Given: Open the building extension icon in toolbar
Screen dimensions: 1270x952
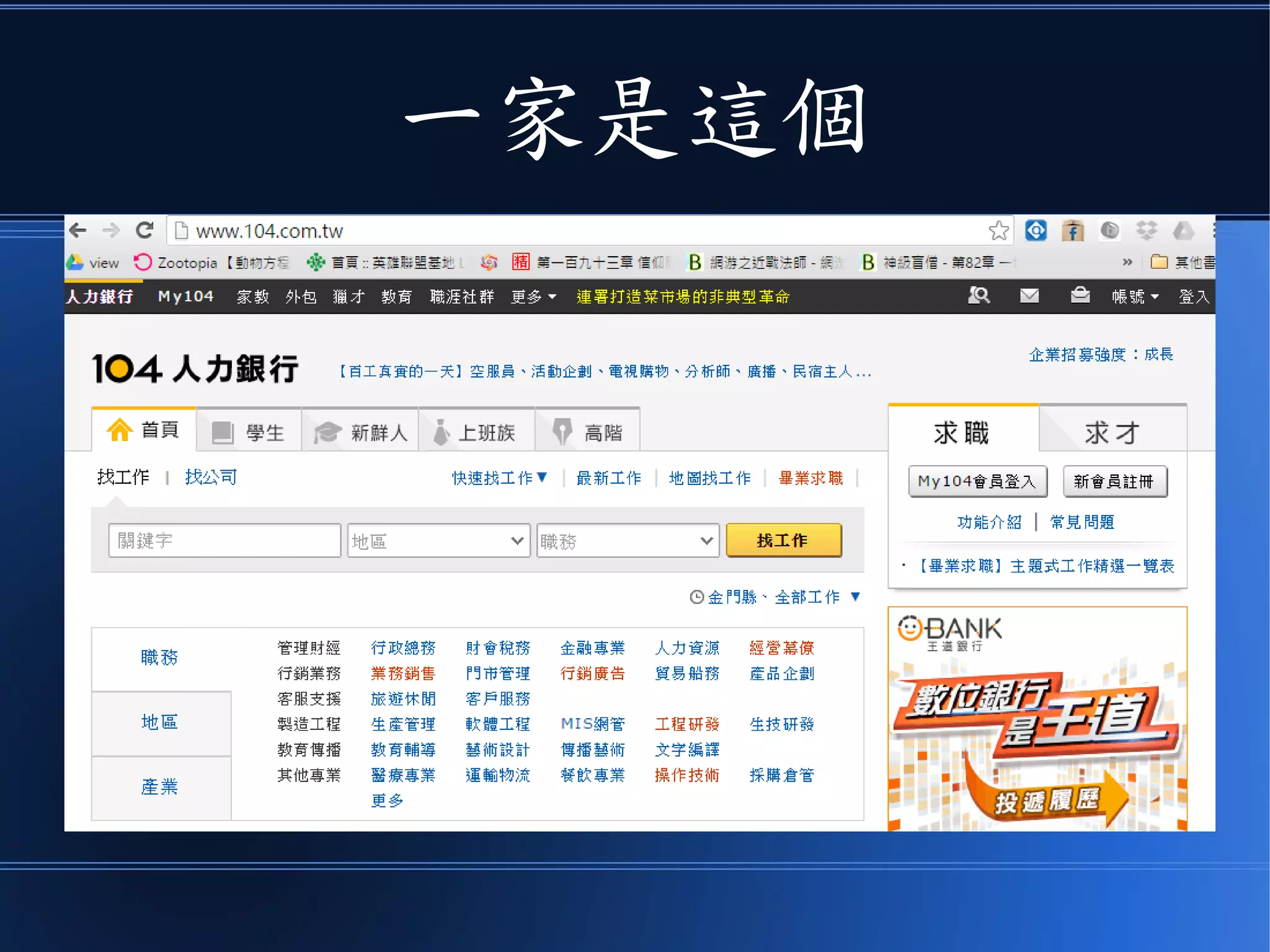Looking at the screenshot, I should click(1073, 231).
